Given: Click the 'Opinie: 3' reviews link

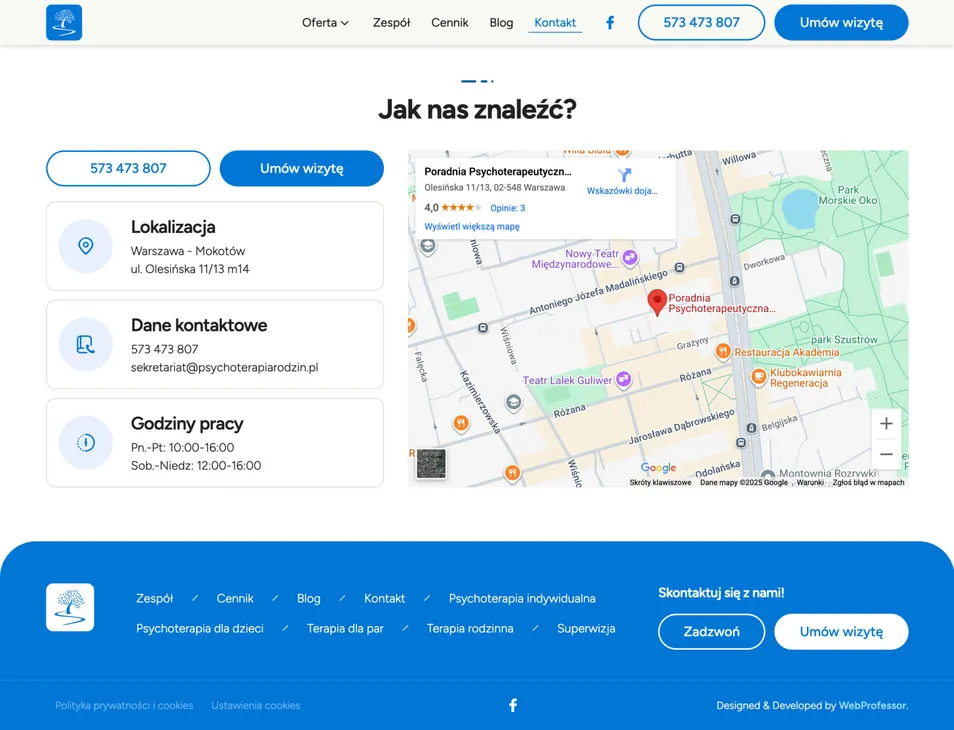Looking at the screenshot, I should click(507, 208).
